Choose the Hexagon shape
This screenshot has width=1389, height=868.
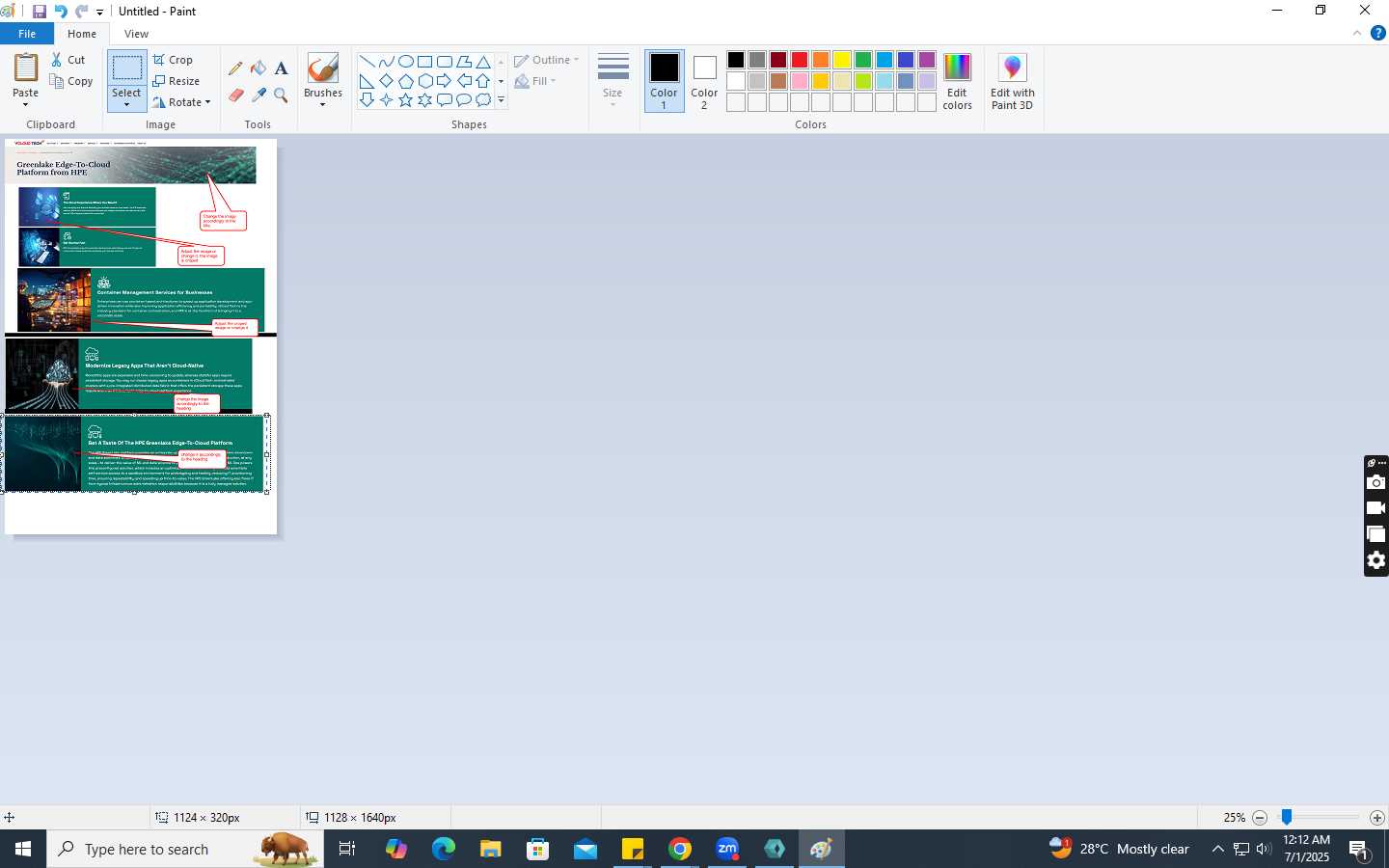tap(424, 81)
